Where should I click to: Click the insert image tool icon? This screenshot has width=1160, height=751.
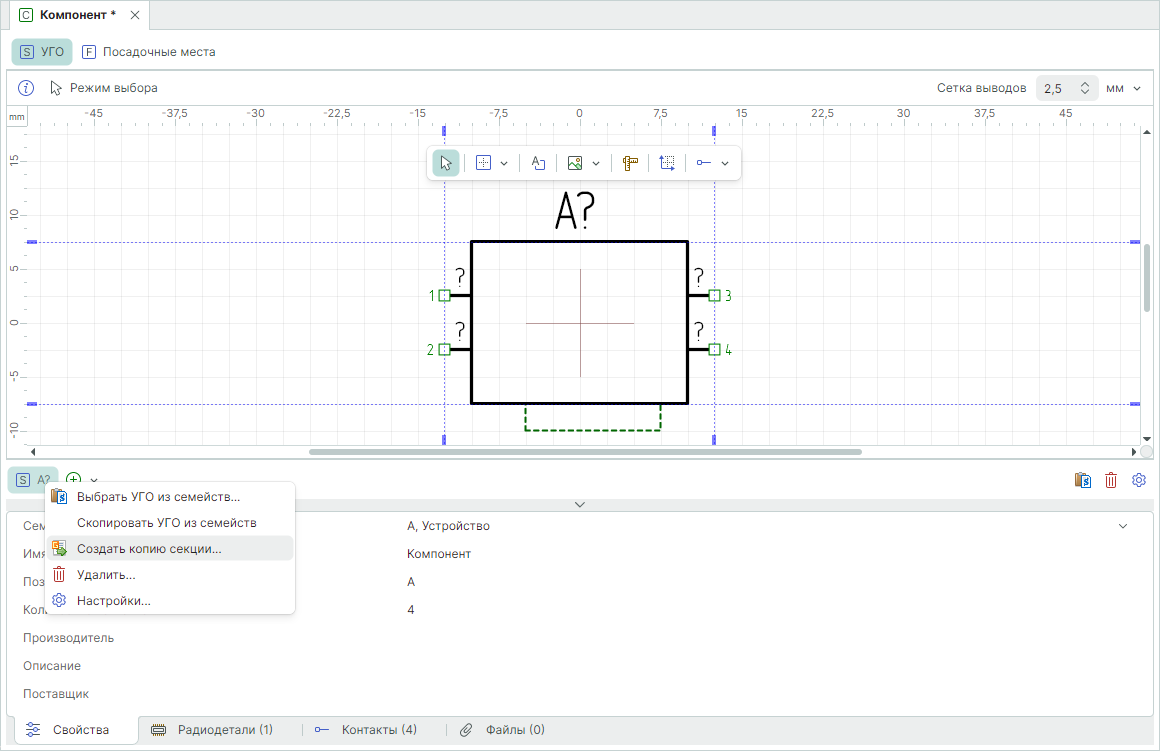[575, 163]
